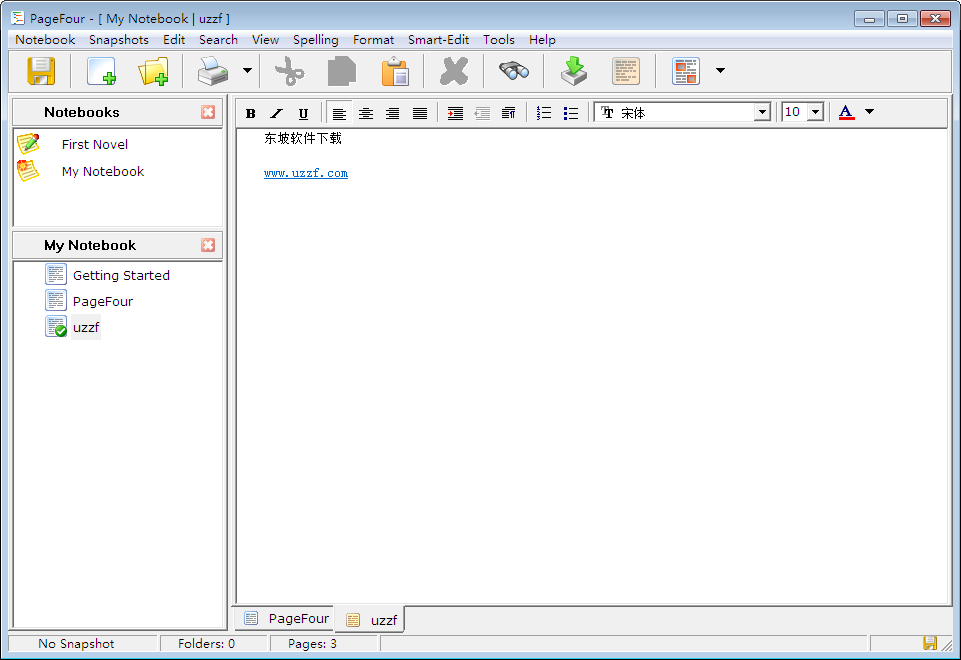Select My Notebook in the Notebooks list

click(x=103, y=172)
